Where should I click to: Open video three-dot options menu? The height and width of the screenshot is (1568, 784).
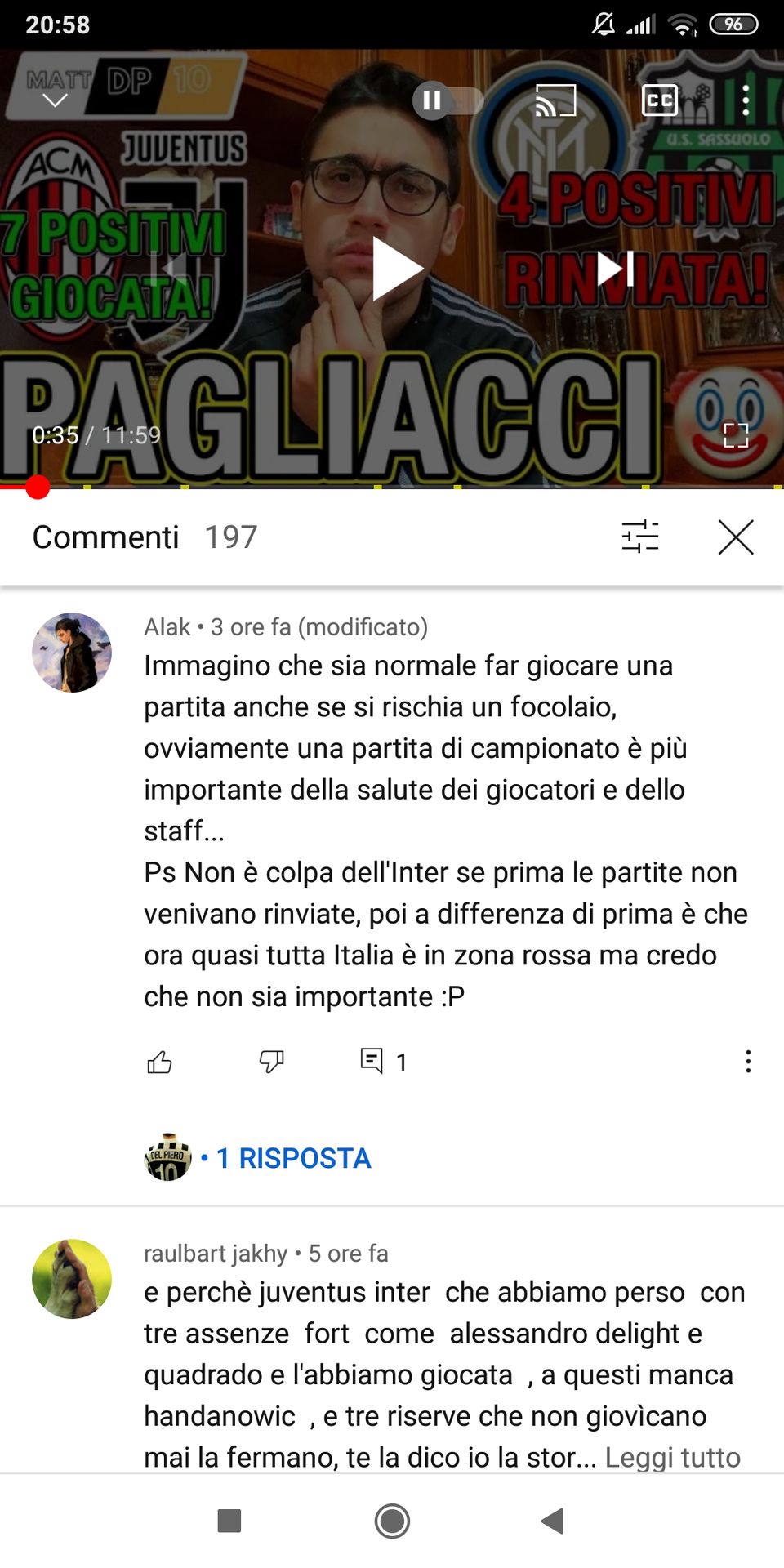(x=745, y=100)
